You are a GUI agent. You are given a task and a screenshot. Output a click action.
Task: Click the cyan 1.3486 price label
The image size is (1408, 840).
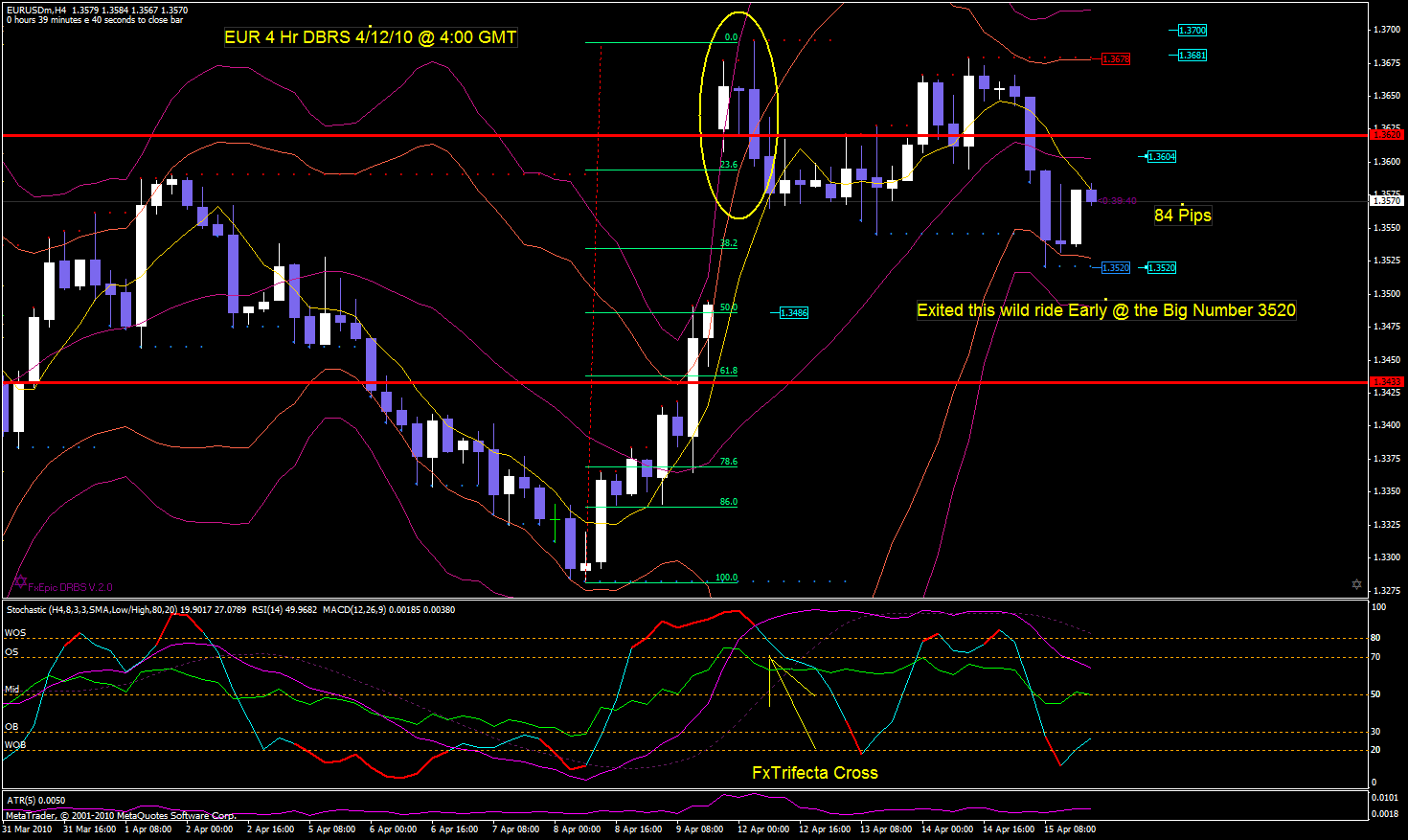[x=793, y=313]
